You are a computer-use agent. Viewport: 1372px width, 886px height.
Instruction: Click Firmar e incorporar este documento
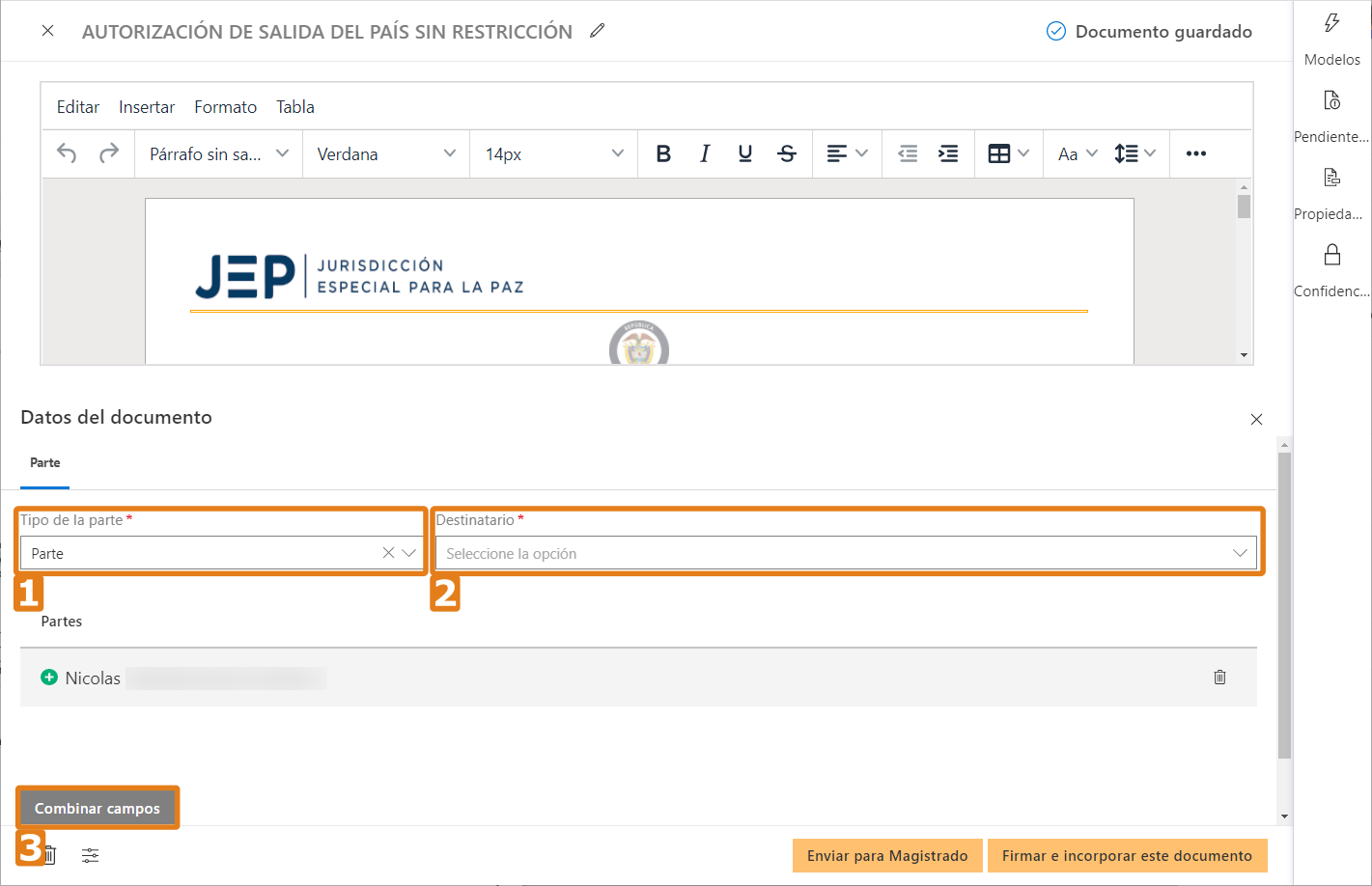(x=1127, y=856)
